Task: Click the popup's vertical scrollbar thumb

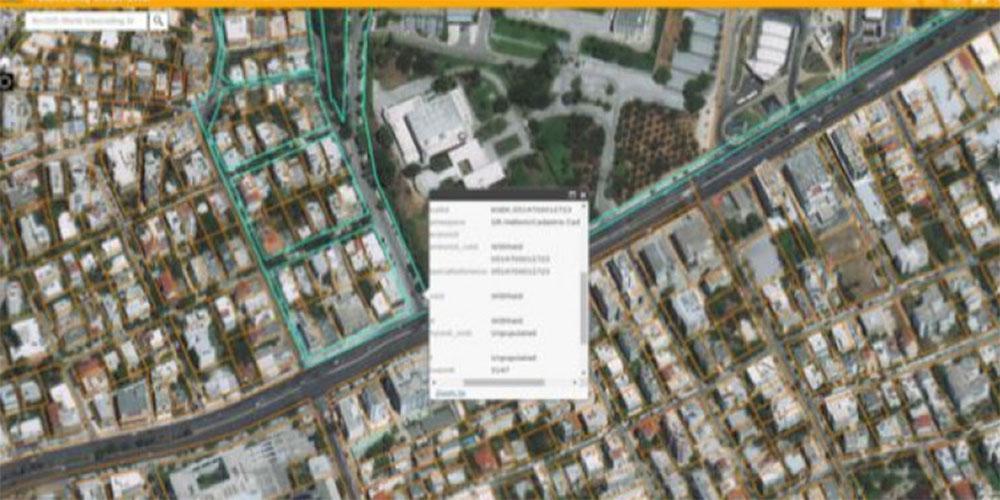Action: [584, 305]
